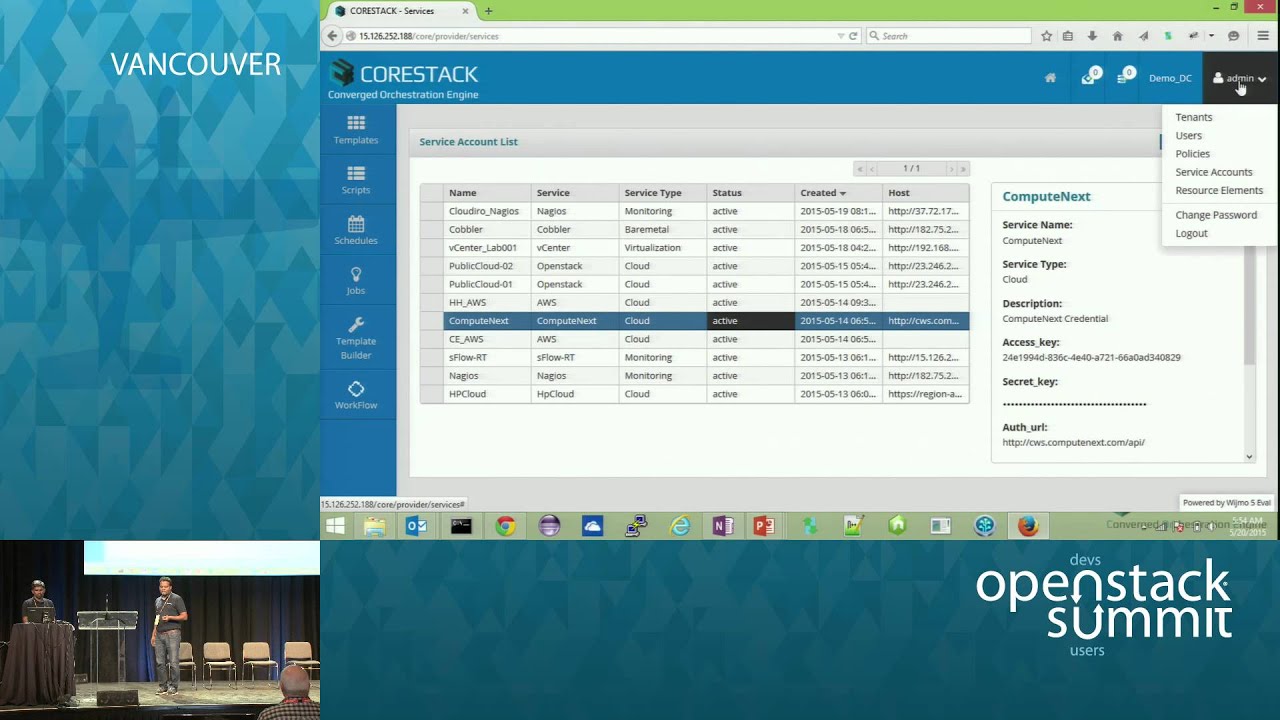
Task: Open Policies from admin menu
Action: coord(1193,154)
